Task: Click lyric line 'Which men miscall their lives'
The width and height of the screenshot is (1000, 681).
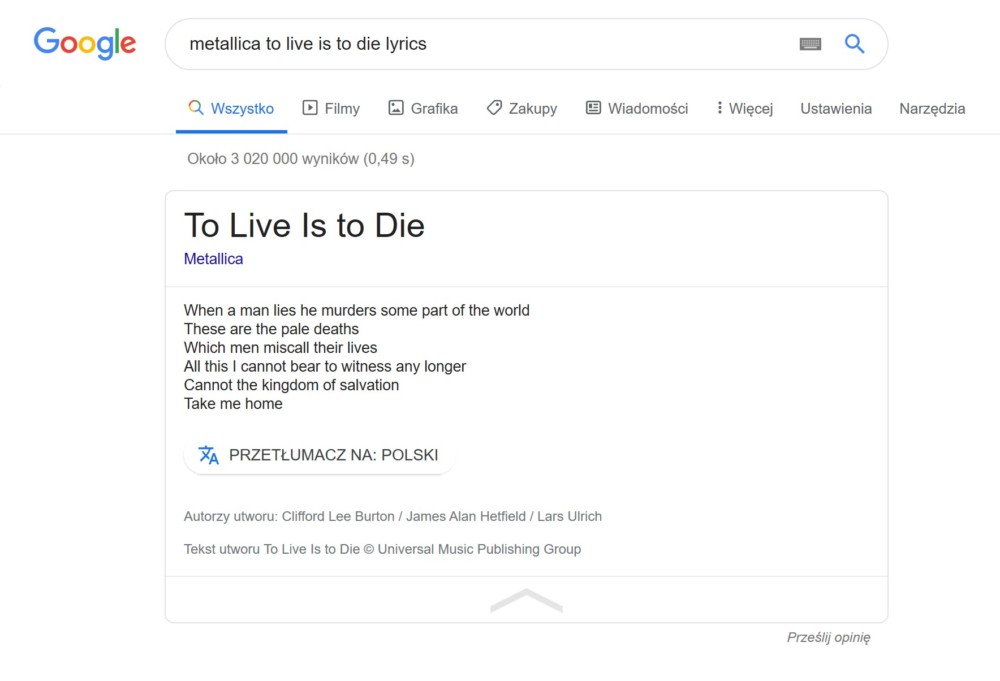Action: pos(281,348)
